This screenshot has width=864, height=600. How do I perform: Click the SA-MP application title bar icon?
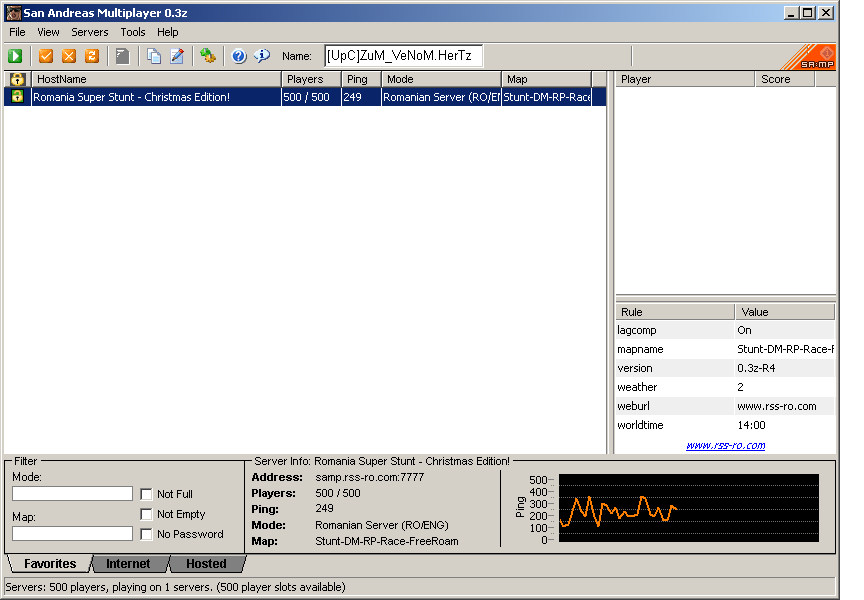pyautogui.click(x=13, y=13)
